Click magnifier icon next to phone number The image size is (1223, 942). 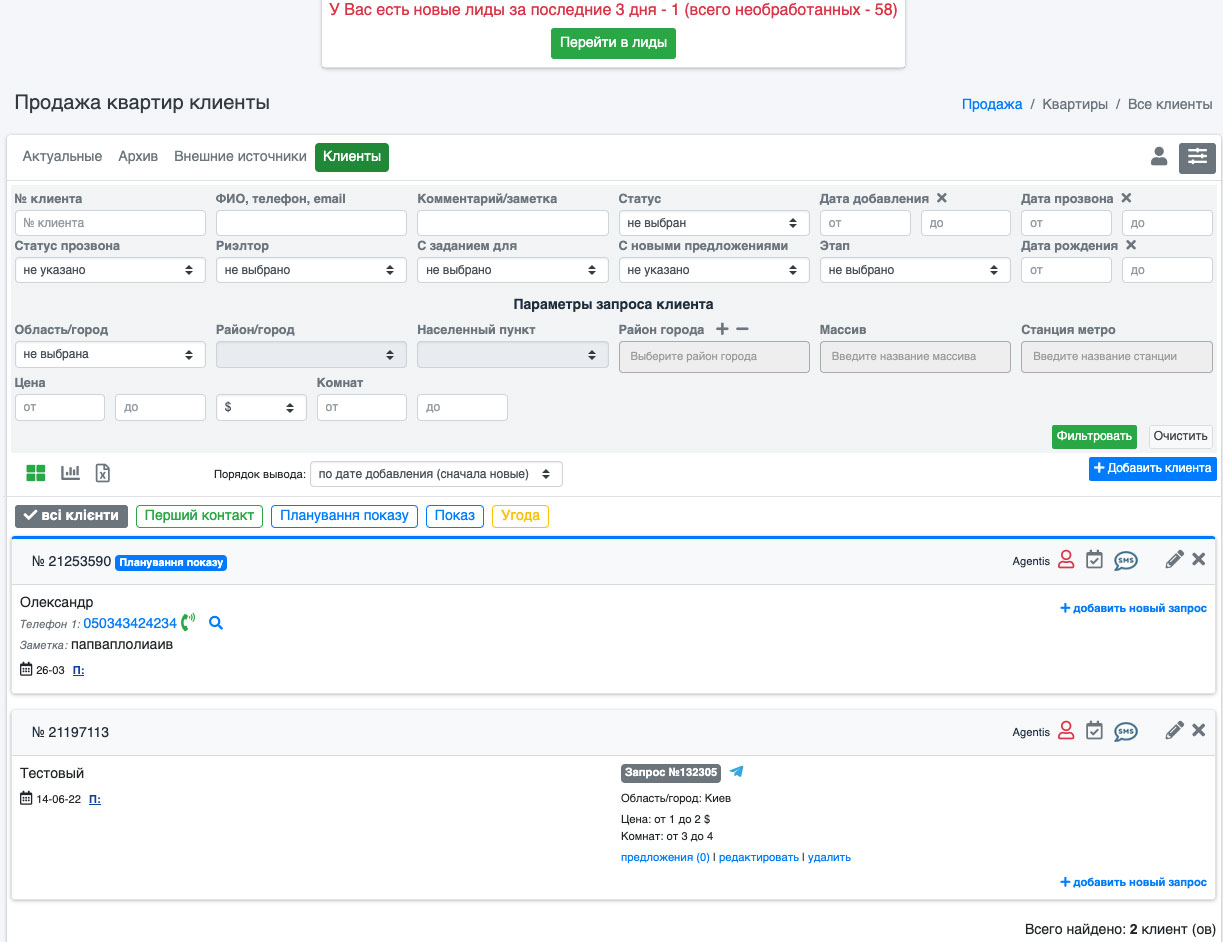pos(216,623)
